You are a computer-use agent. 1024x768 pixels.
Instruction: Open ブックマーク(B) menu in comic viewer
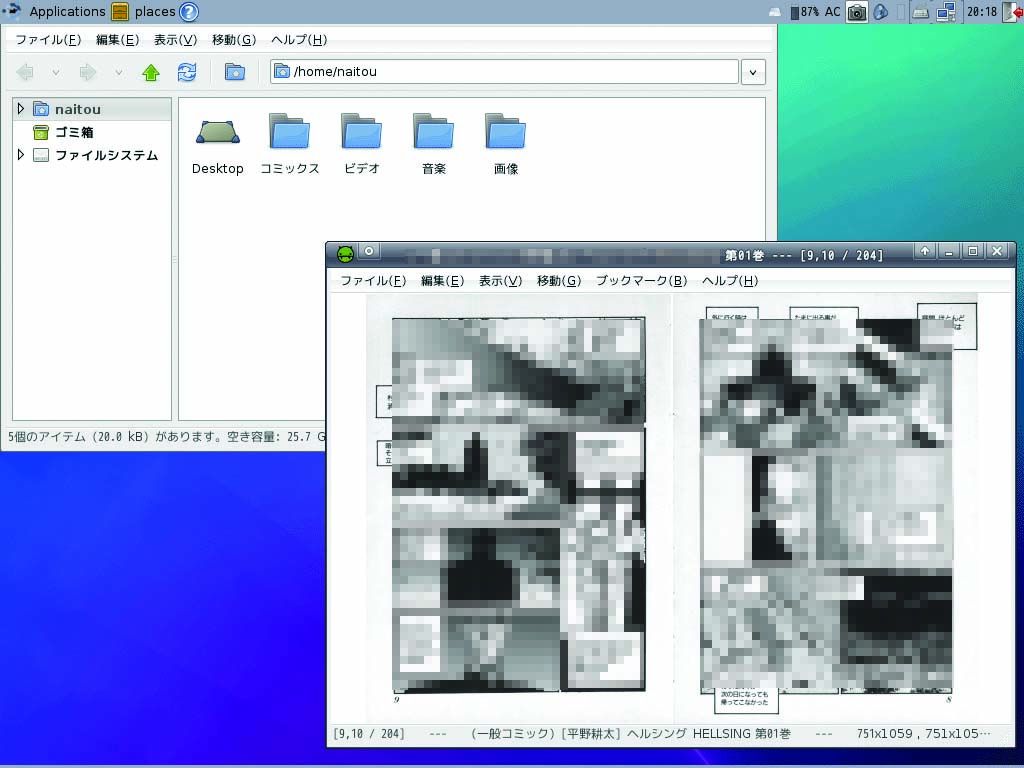tap(641, 281)
